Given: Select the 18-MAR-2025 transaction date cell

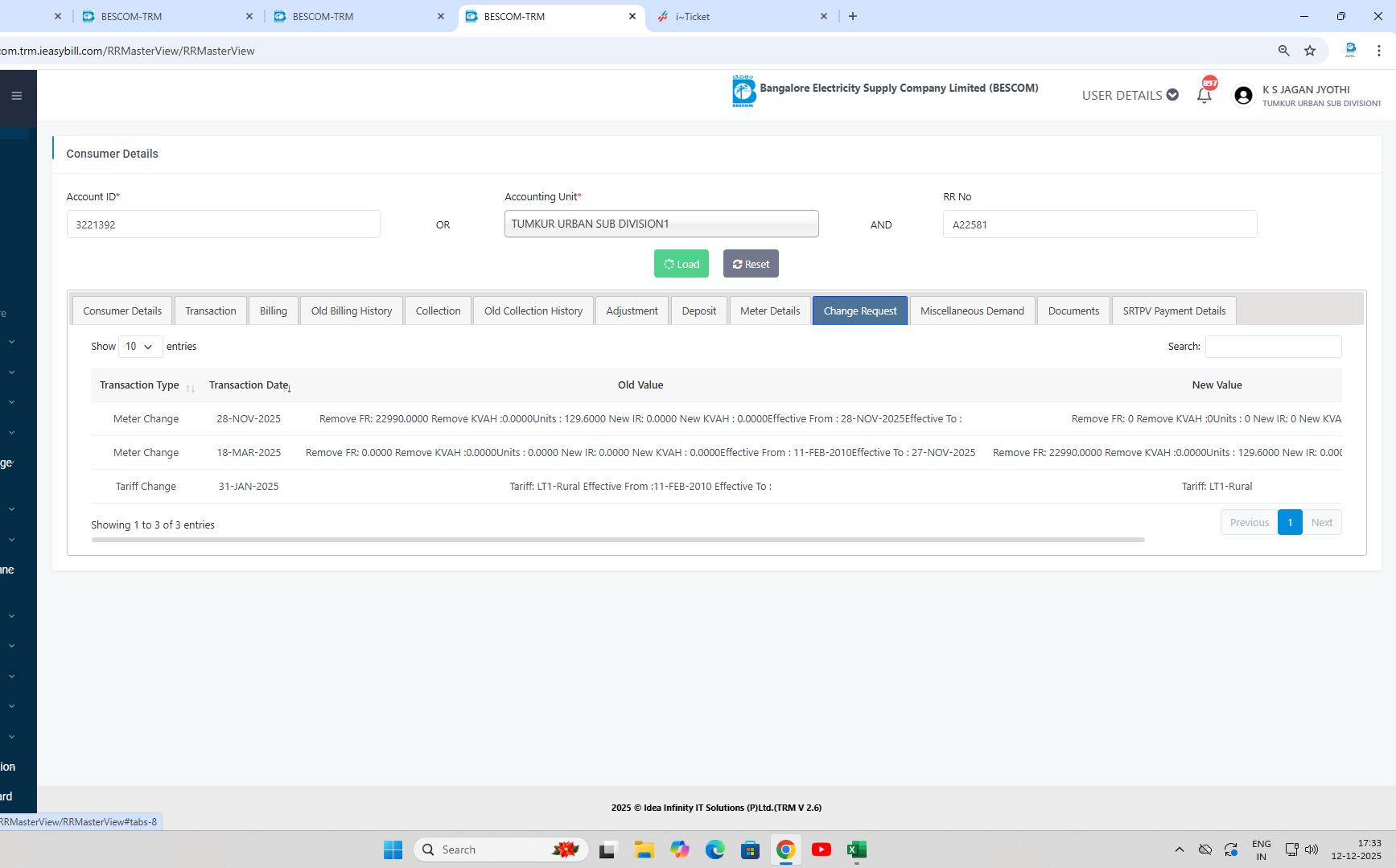Looking at the screenshot, I should [249, 453].
